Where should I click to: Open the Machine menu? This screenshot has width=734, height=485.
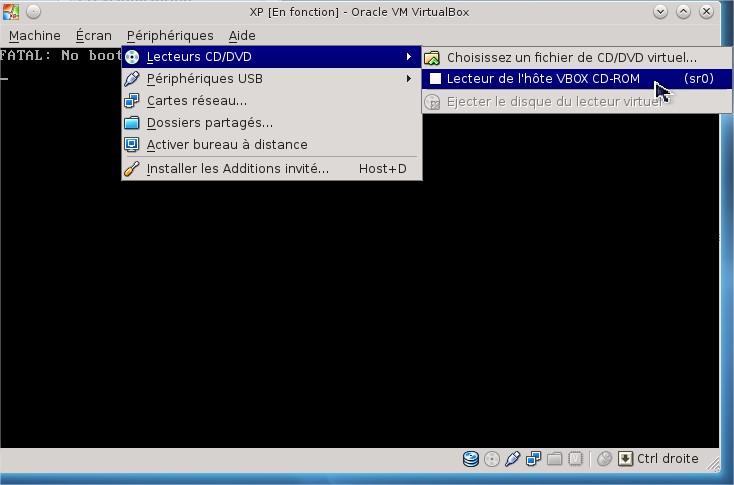(x=35, y=36)
